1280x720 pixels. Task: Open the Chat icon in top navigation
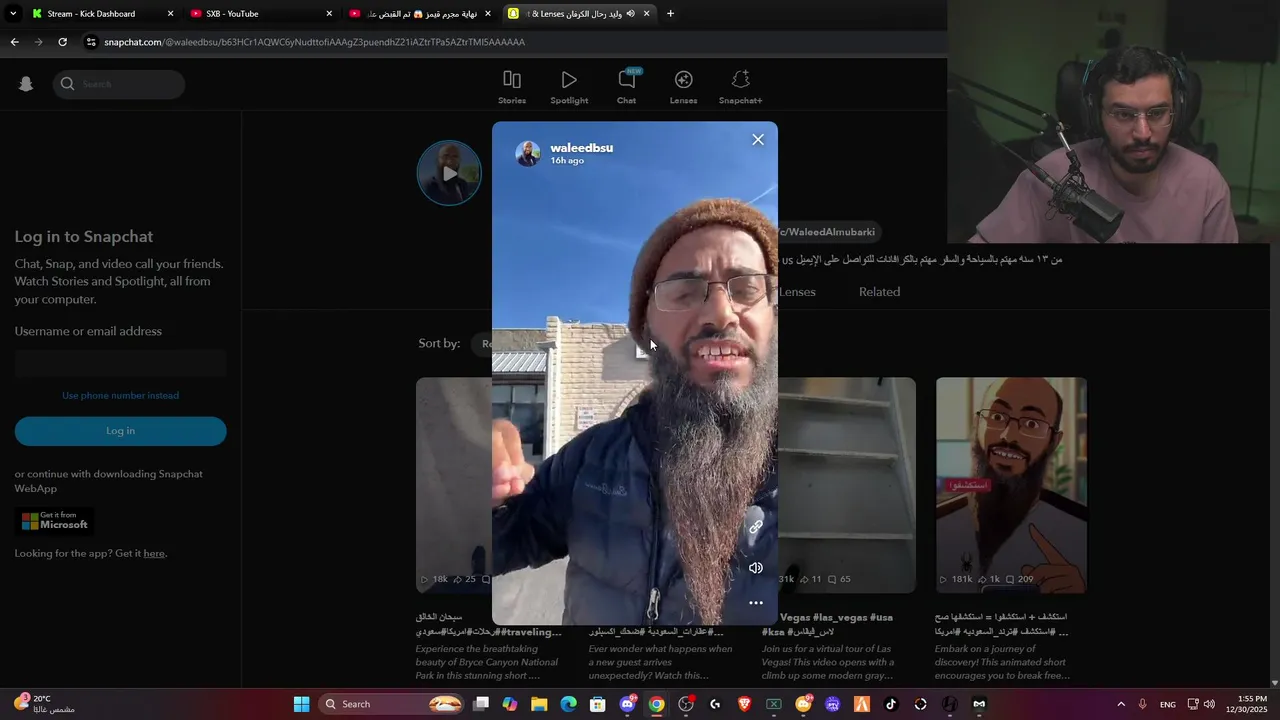(x=627, y=80)
